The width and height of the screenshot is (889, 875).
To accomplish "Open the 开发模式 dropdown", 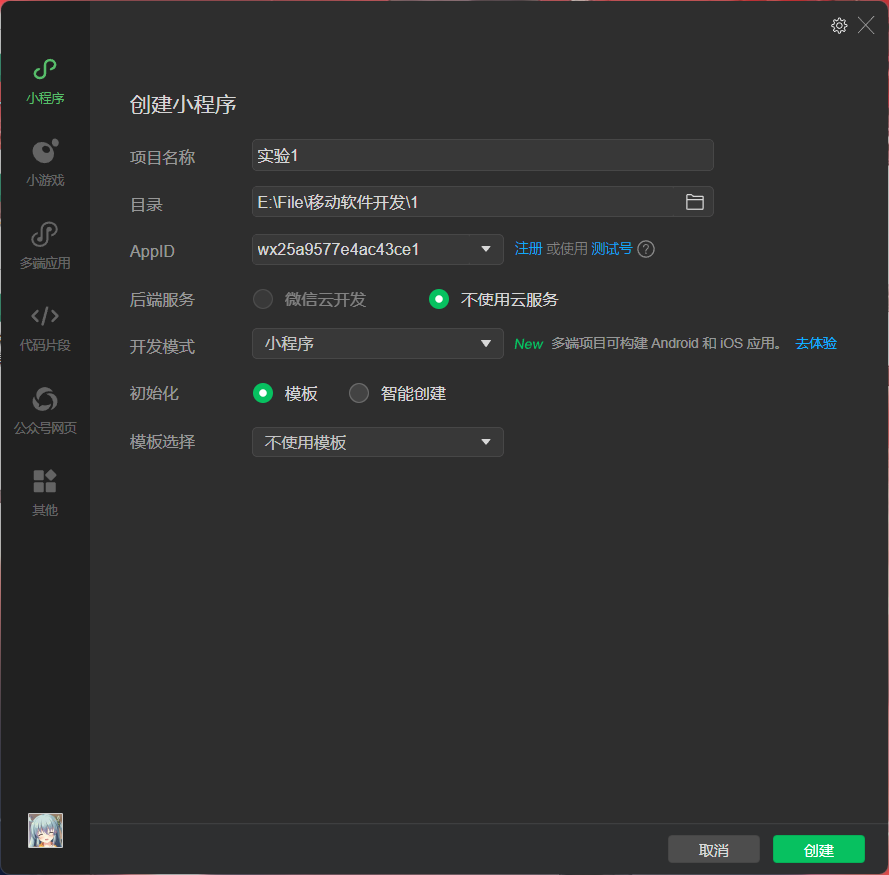I will (378, 344).
